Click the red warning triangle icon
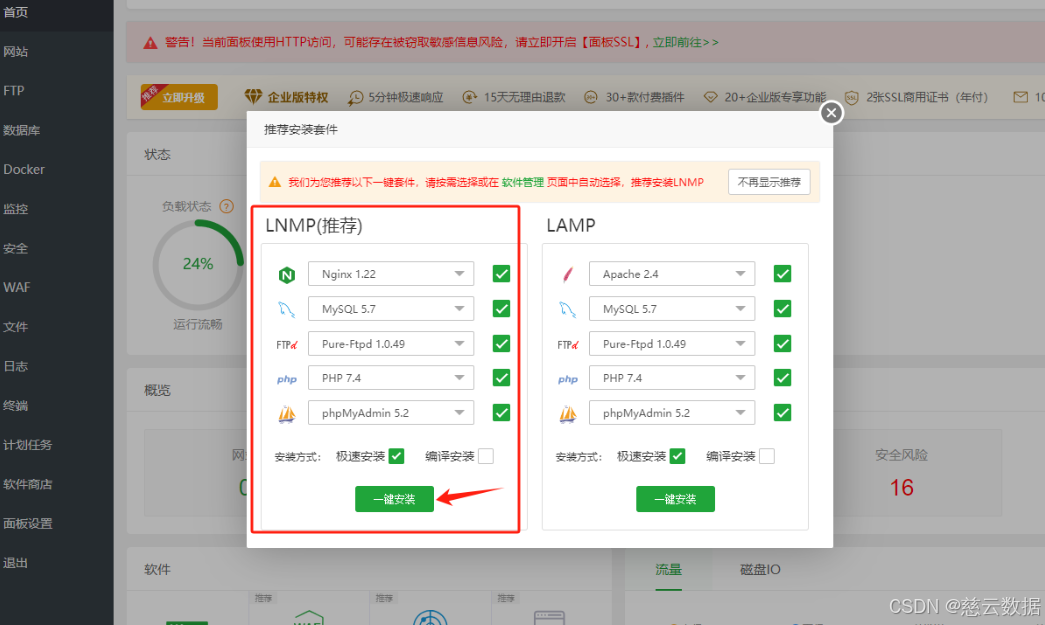The width and height of the screenshot is (1045, 625). coord(151,43)
